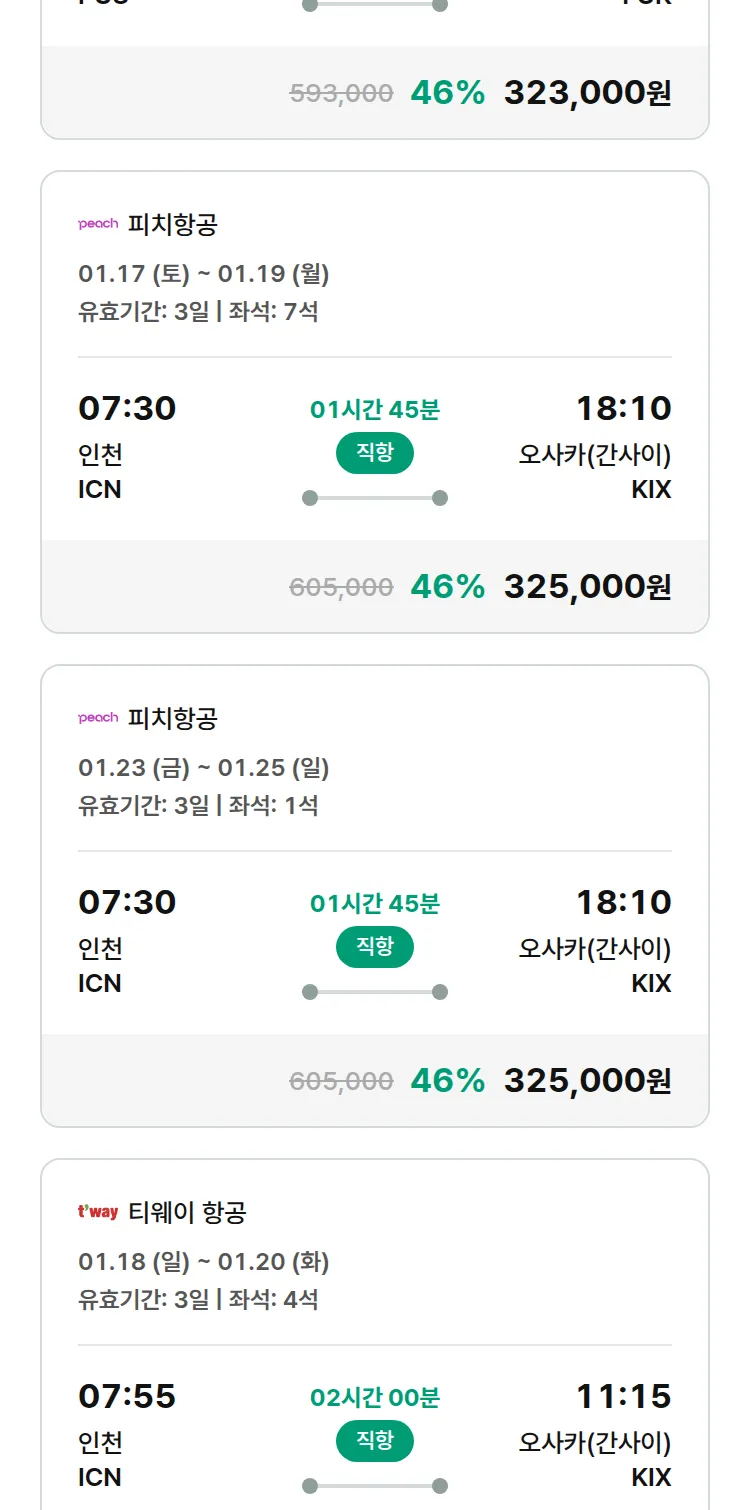Select the 325,000원 price for the 01.23 flight
This screenshot has height=1510, width=750.
587,1080
